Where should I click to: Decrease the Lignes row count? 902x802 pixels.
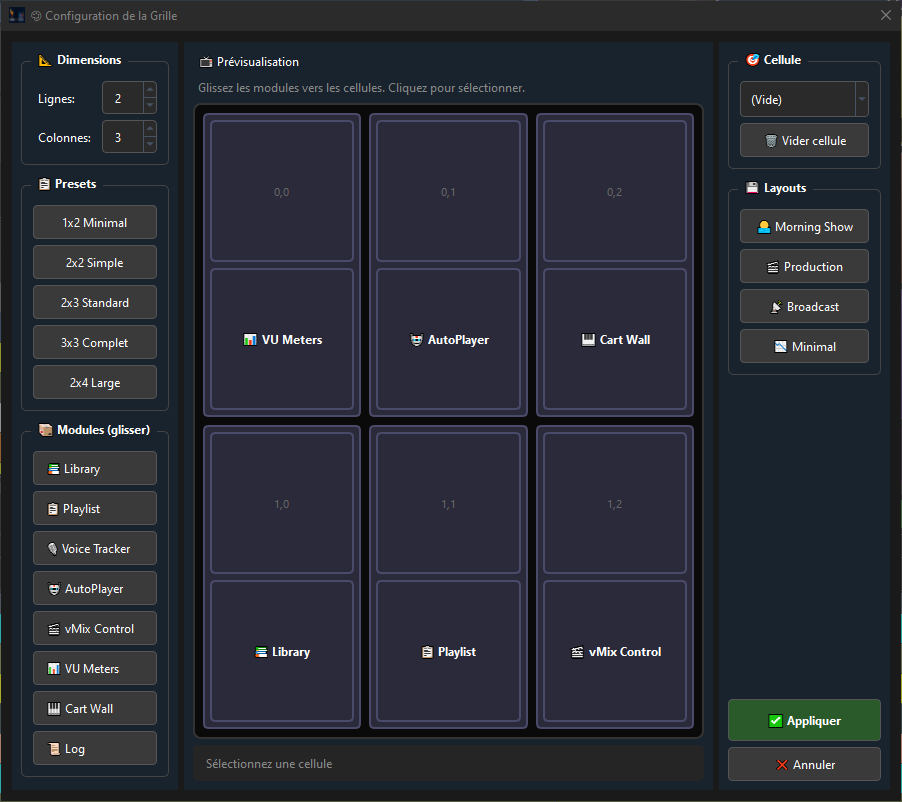pos(150,105)
